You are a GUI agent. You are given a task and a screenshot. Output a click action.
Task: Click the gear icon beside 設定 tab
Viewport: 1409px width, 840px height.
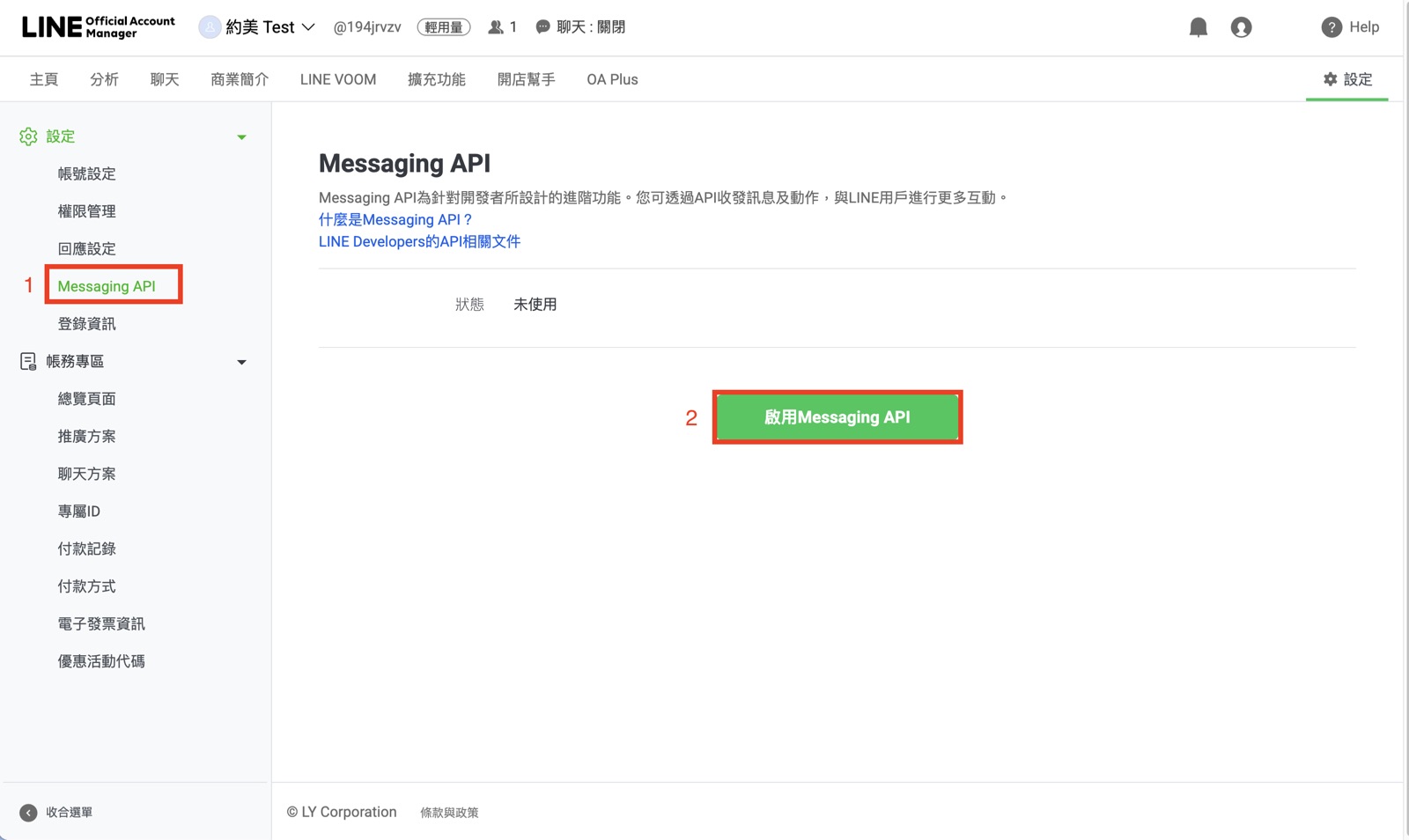1331,79
